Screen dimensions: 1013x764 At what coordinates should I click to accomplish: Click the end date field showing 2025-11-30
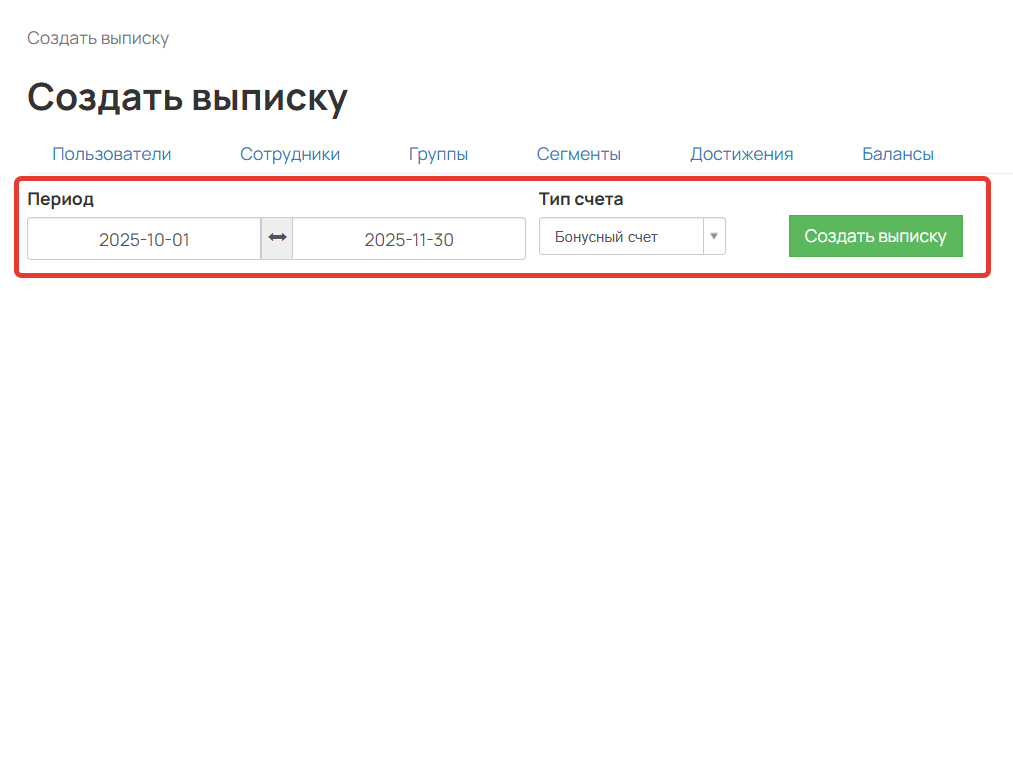409,238
